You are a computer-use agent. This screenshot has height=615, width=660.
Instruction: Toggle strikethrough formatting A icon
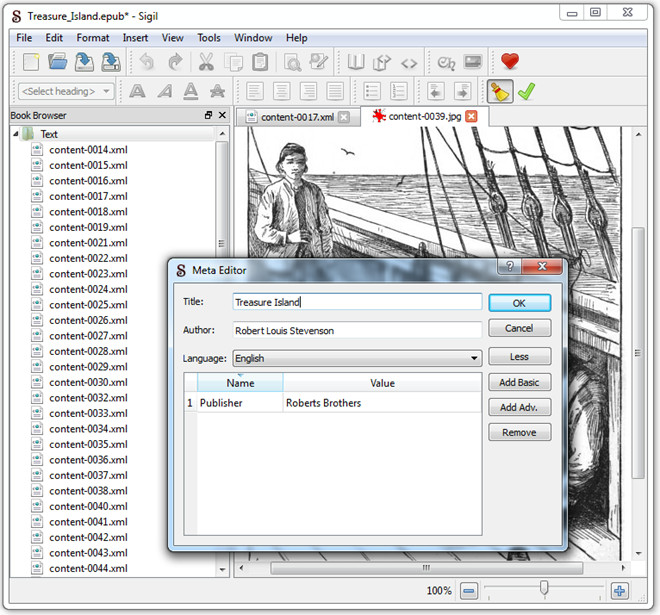217,91
